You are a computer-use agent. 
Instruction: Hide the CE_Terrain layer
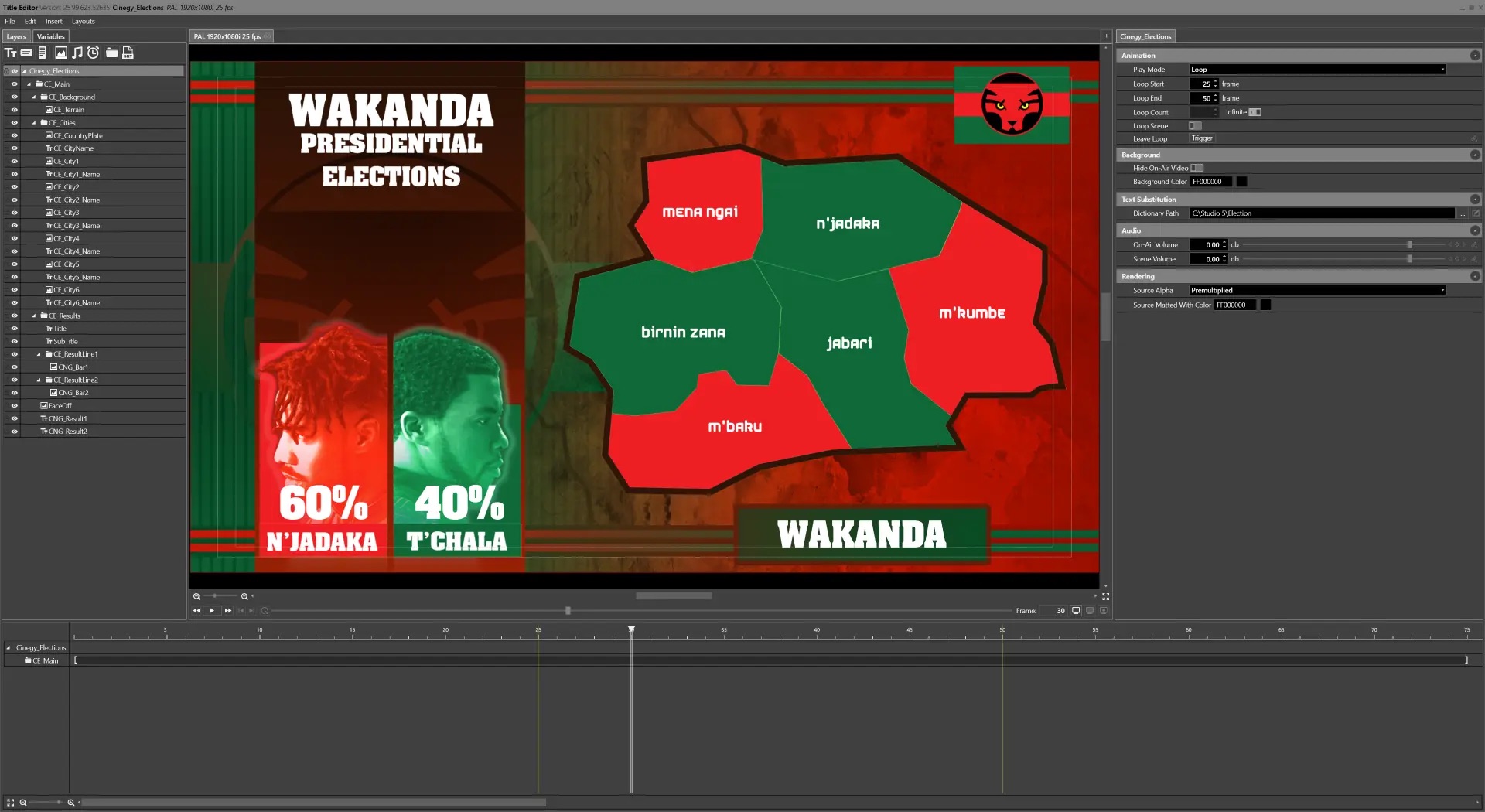[14, 110]
